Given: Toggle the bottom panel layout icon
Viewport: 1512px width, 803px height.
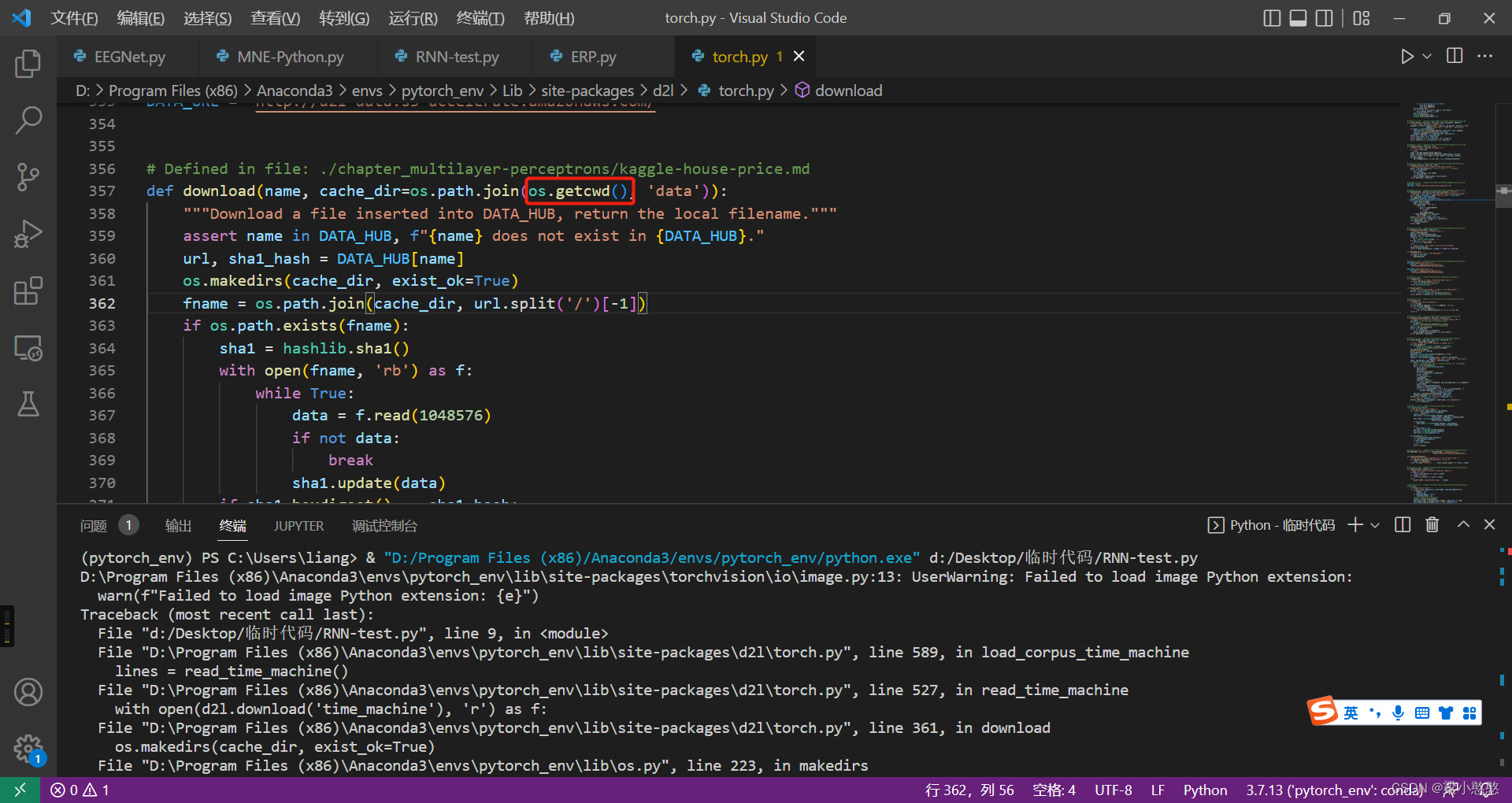Looking at the screenshot, I should point(1299,18).
